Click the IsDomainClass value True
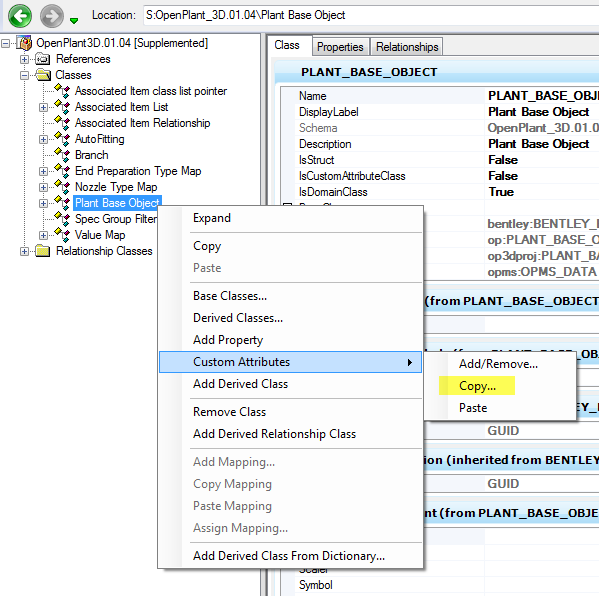Image resolution: width=599 pixels, height=596 pixels. [x=501, y=192]
